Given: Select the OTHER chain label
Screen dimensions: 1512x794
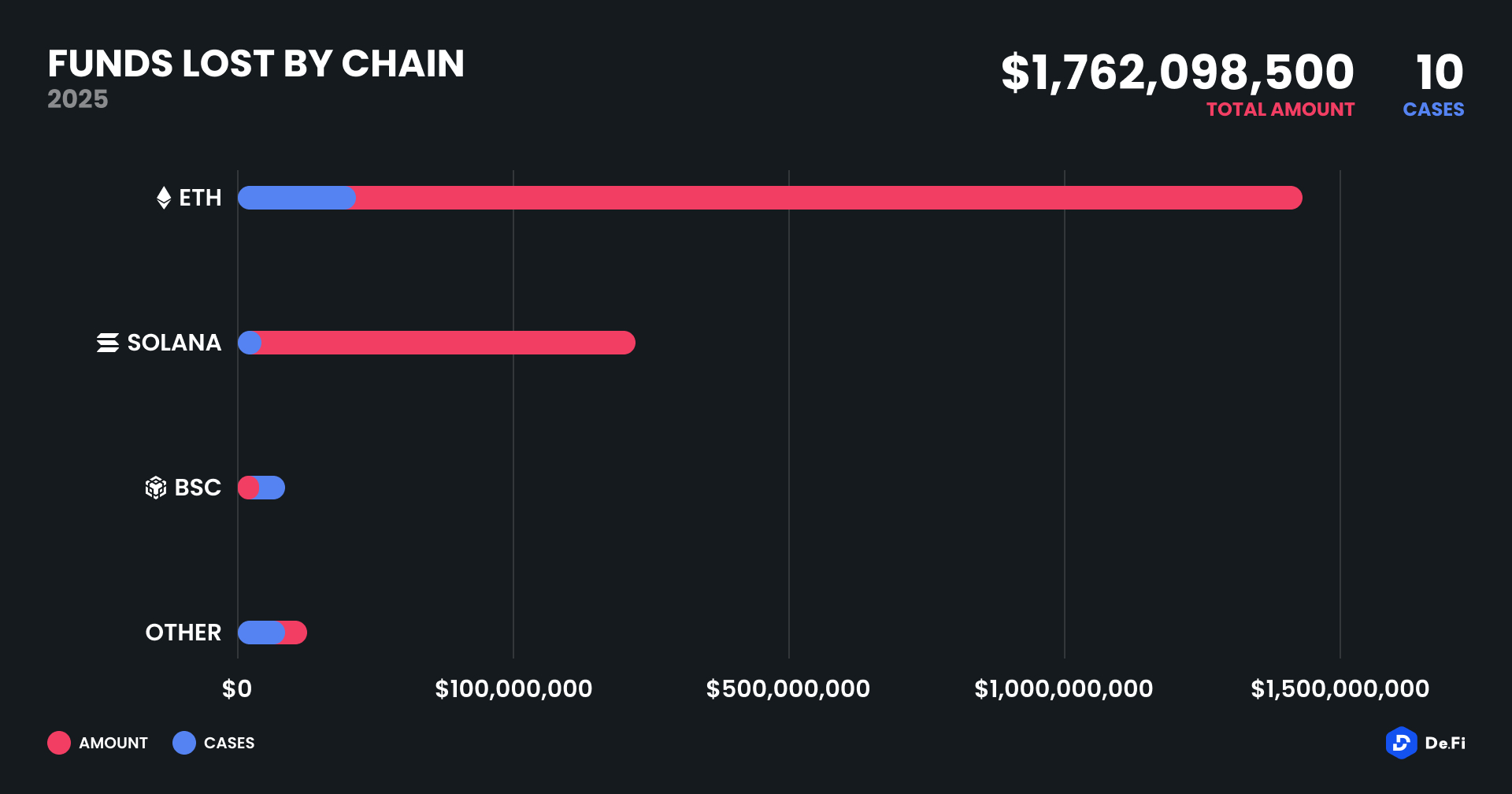Looking at the screenshot, I should (183, 633).
